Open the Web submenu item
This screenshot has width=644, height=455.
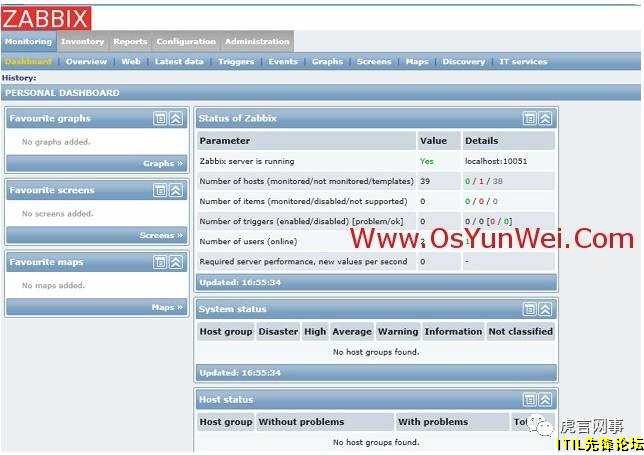coord(131,62)
